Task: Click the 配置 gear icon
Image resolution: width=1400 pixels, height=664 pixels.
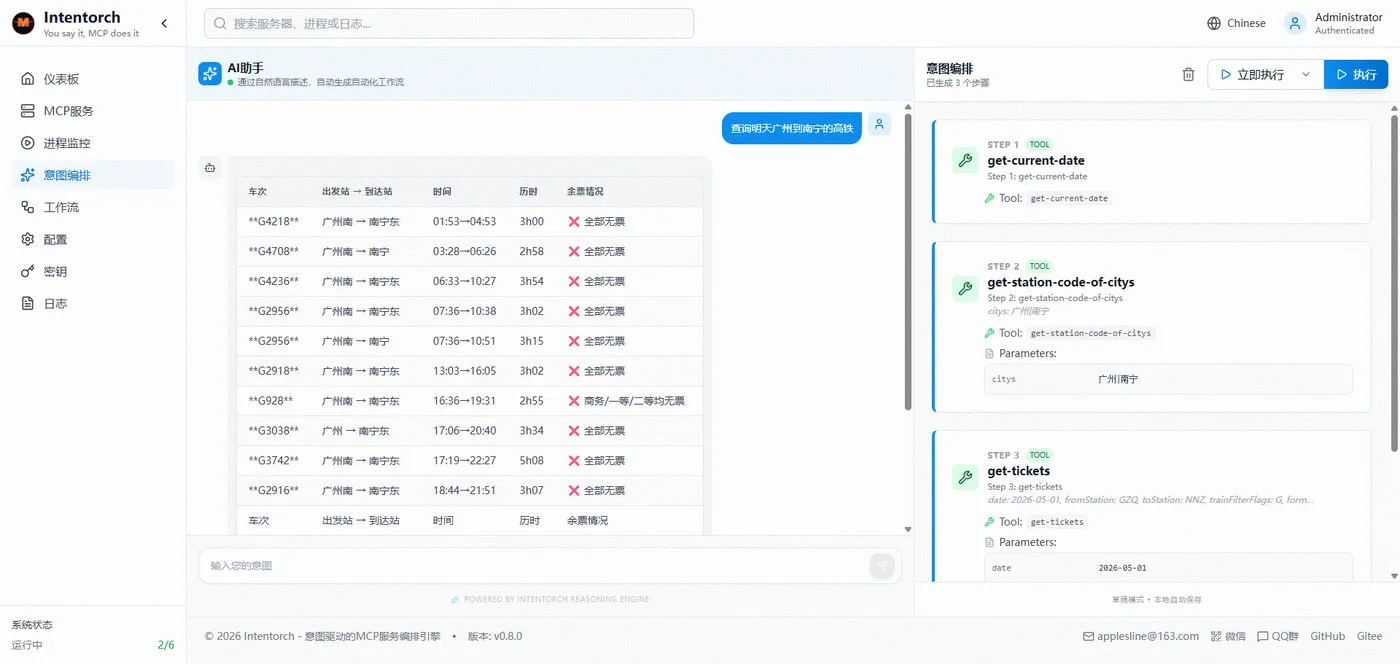Action: coord(28,239)
